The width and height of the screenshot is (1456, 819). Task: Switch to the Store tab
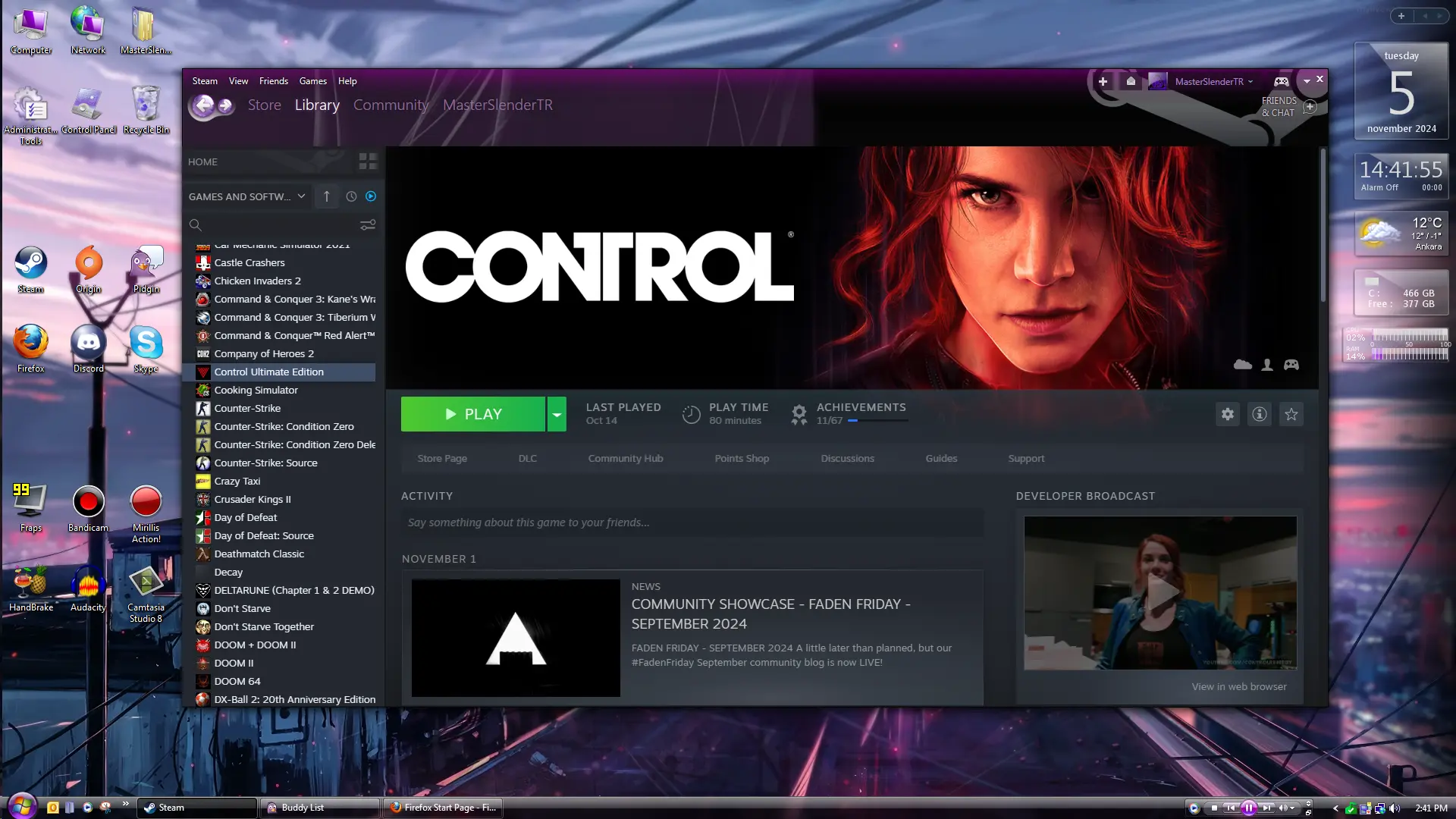pyautogui.click(x=265, y=105)
